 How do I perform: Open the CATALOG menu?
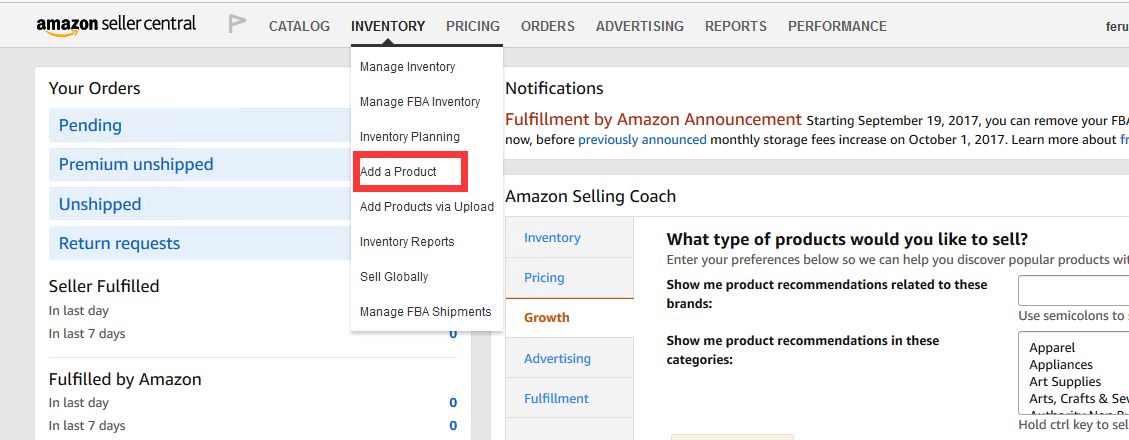pos(299,26)
